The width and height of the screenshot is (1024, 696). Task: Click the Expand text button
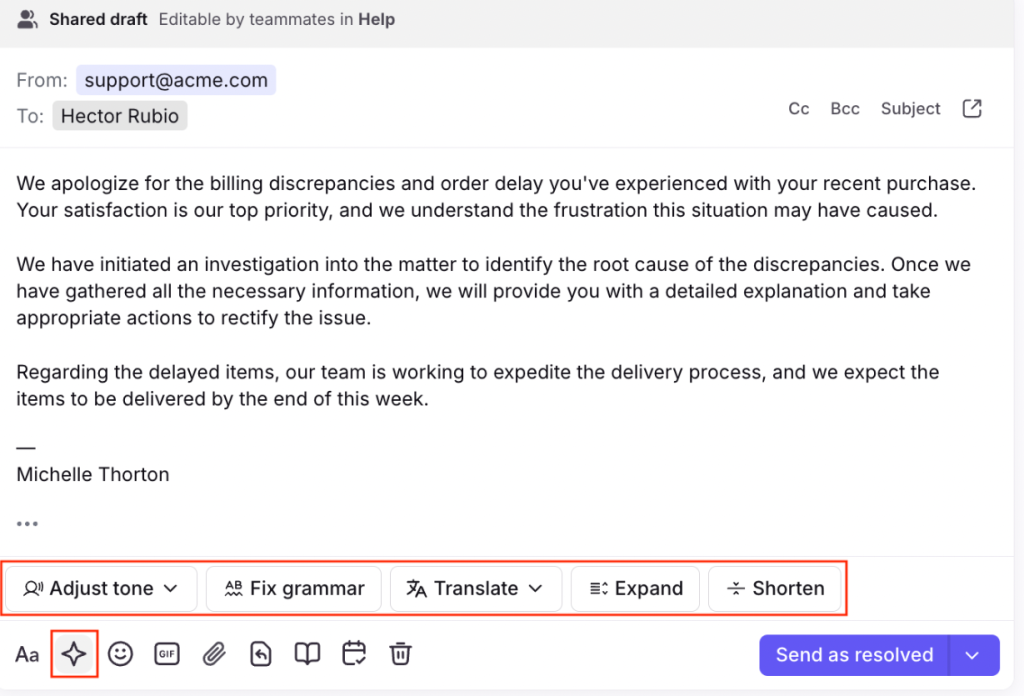[636, 588]
